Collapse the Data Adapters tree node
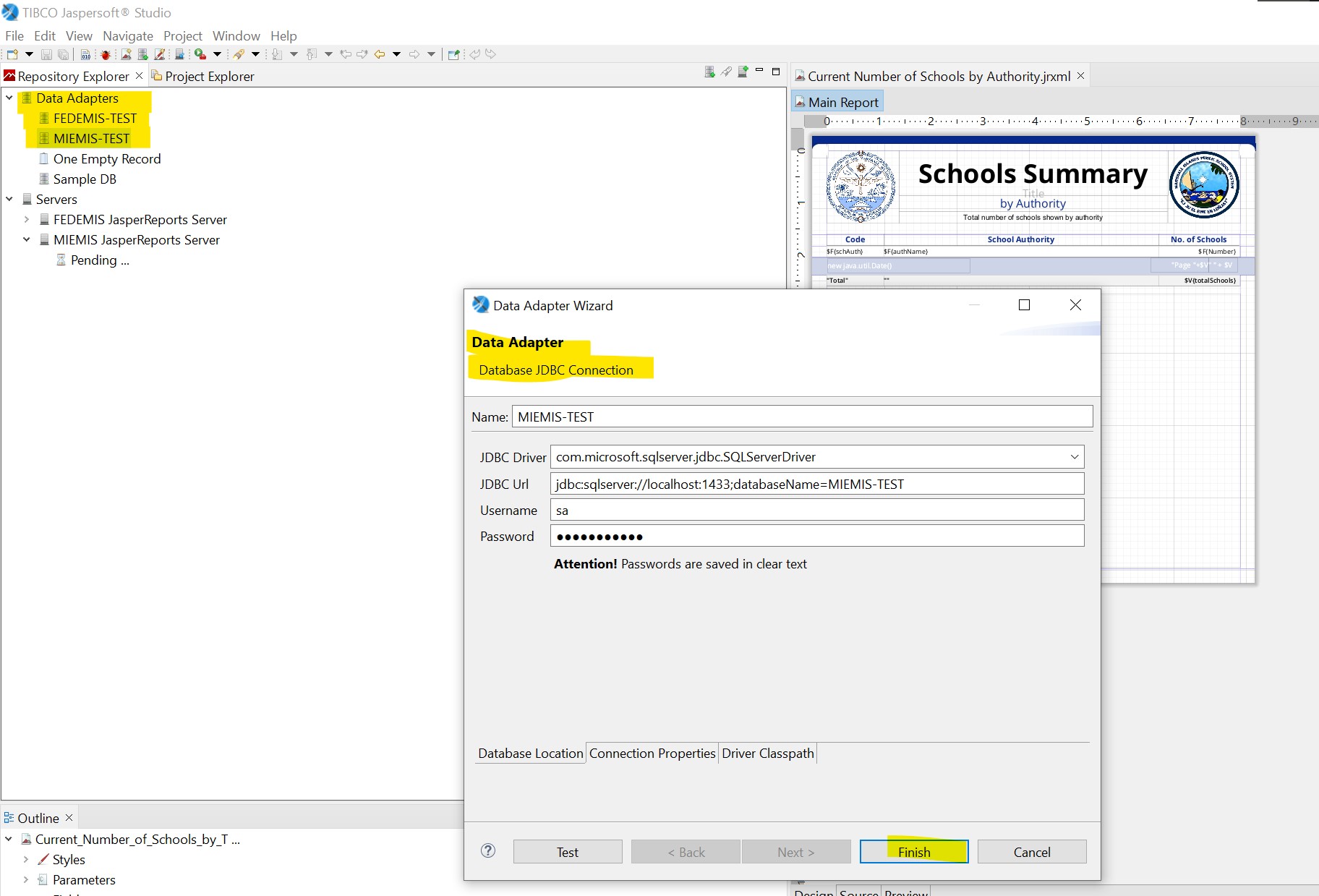 (9, 98)
